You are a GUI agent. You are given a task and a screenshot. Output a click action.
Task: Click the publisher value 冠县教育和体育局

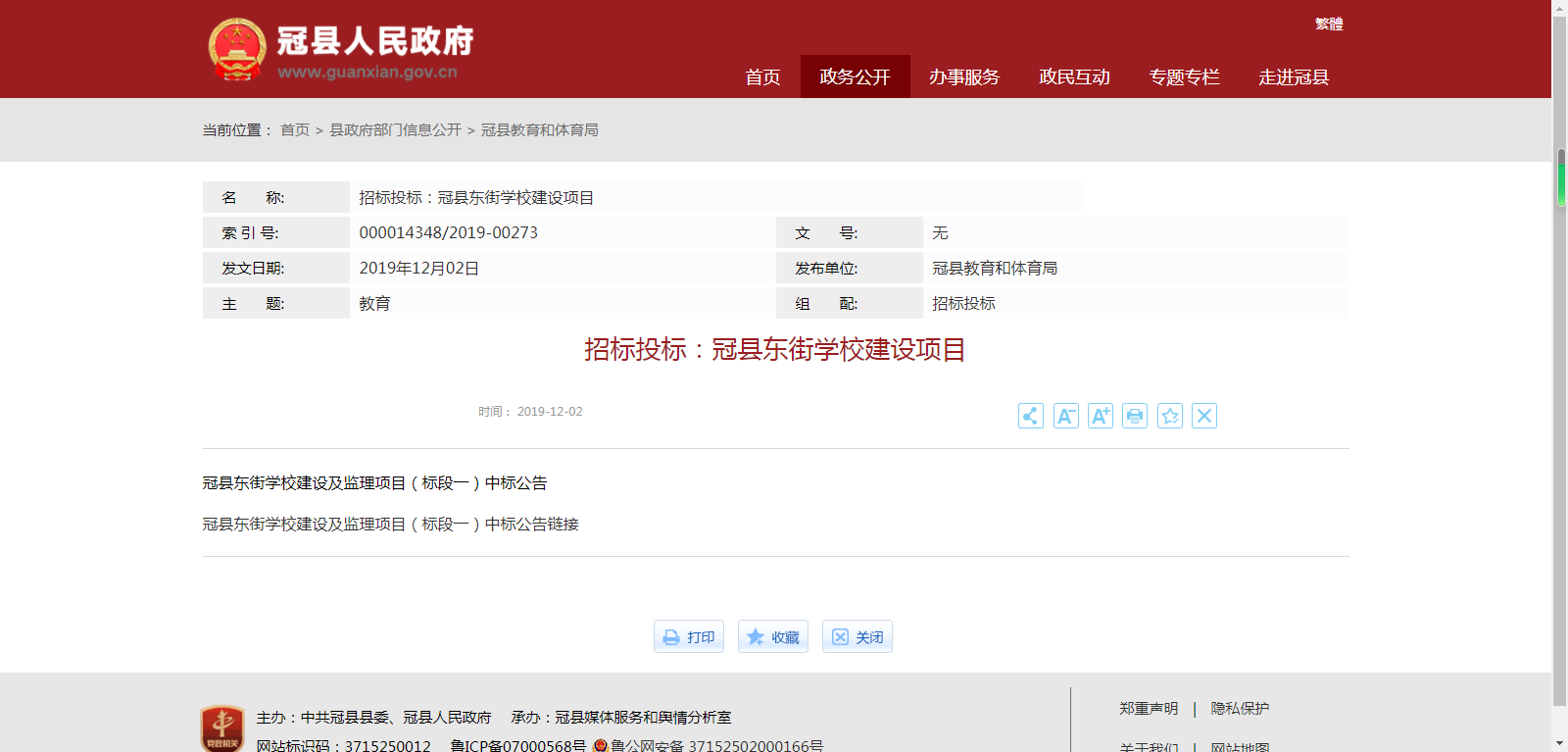coord(995,268)
